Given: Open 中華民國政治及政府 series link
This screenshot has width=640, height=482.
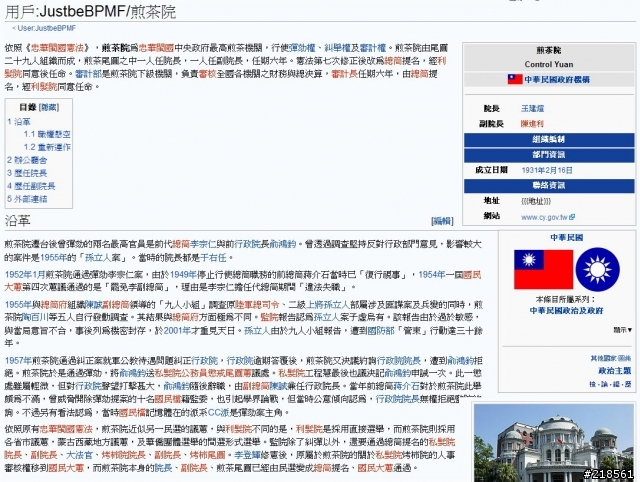Looking at the screenshot, I should 567,311.
